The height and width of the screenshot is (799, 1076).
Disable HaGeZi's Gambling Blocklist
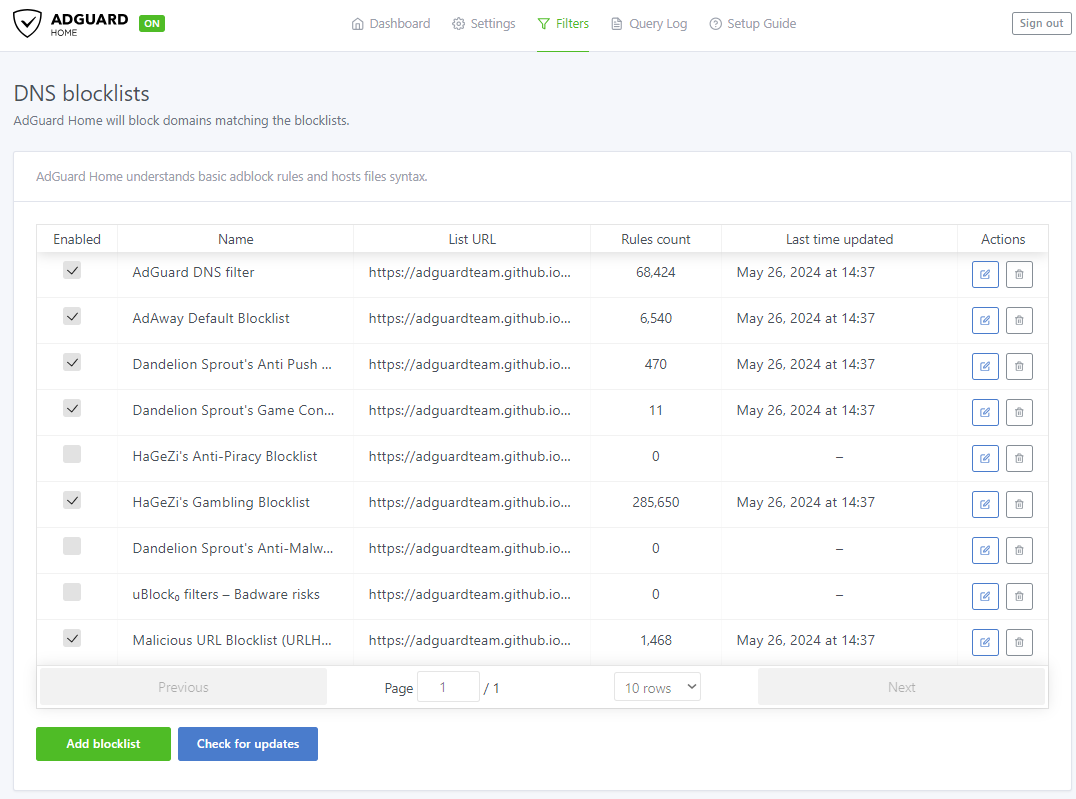pyautogui.click(x=72, y=500)
